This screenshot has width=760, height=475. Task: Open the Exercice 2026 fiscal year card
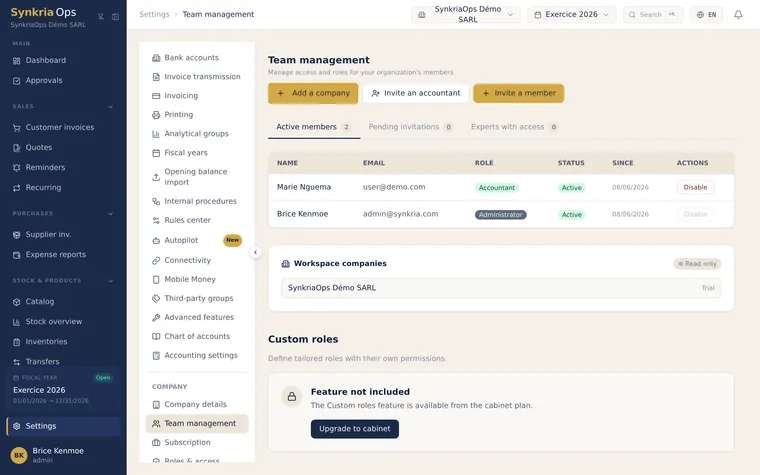point(63,390)
